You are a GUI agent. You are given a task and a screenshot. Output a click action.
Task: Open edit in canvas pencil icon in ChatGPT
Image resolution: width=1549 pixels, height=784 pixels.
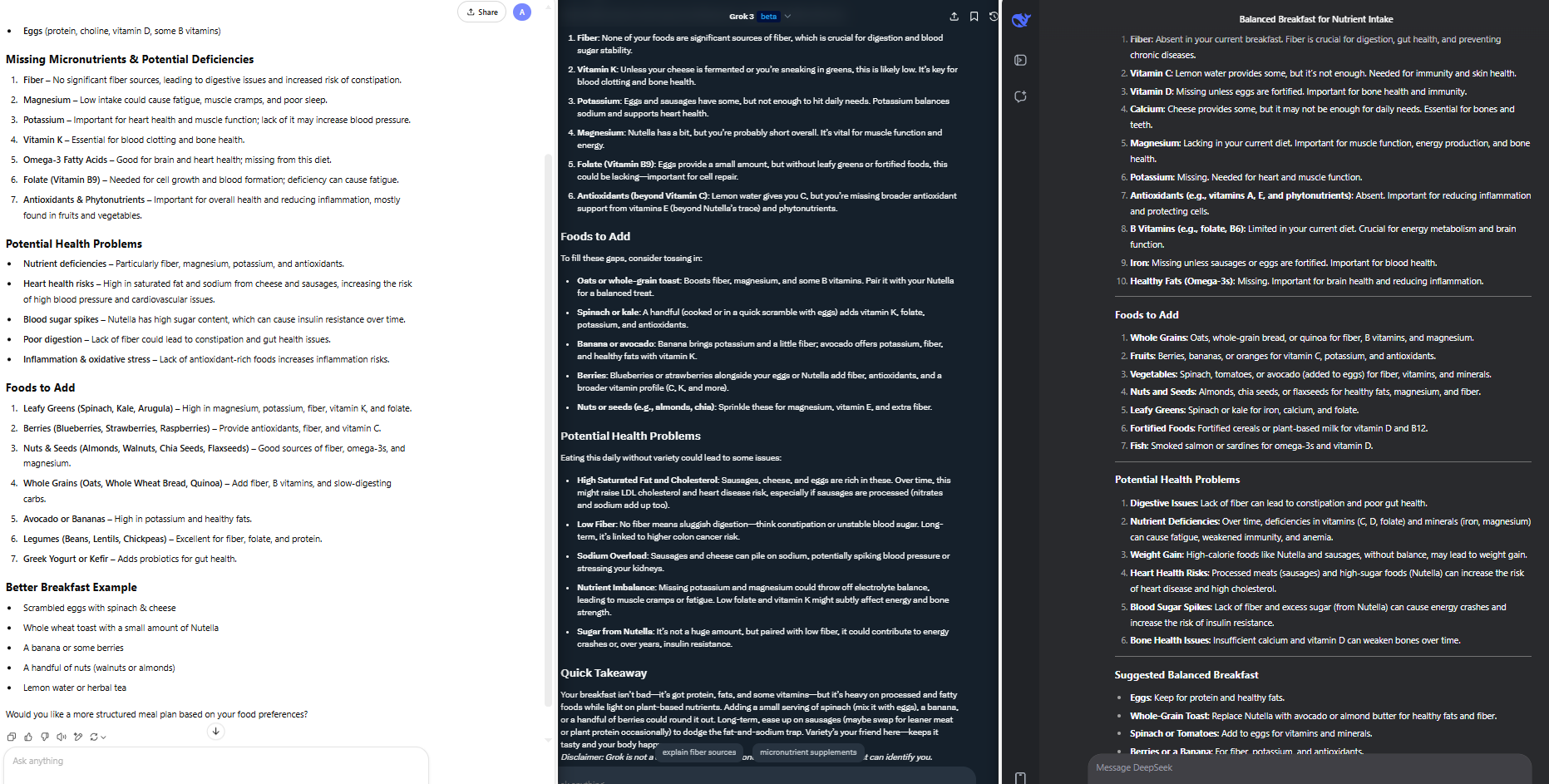pos(78,737)
